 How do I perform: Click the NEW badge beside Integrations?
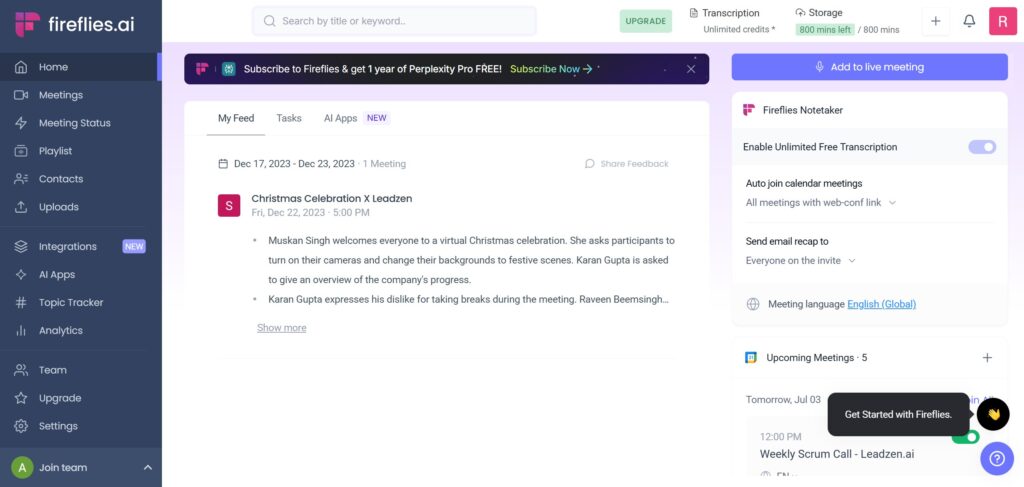pyautogui.click(x=134, y=246)
